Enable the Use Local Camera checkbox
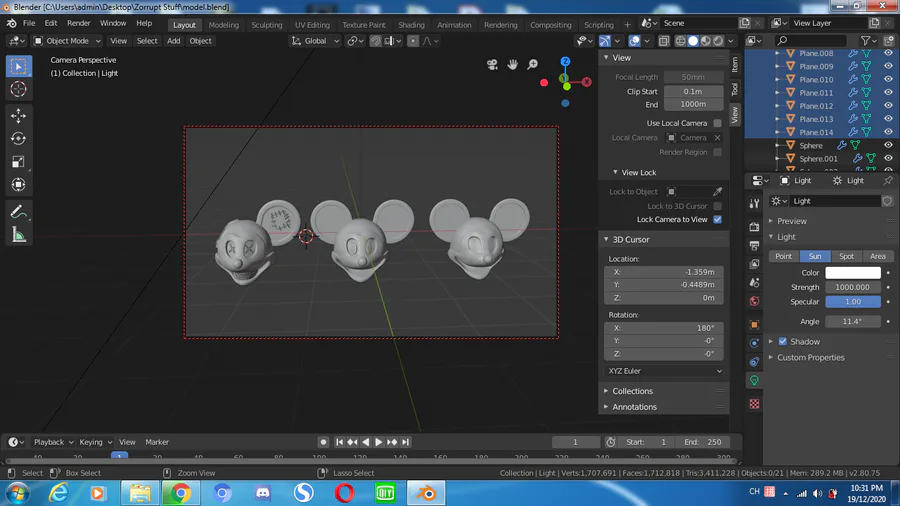This screenshot has width=900, height=506. point(717,123)
